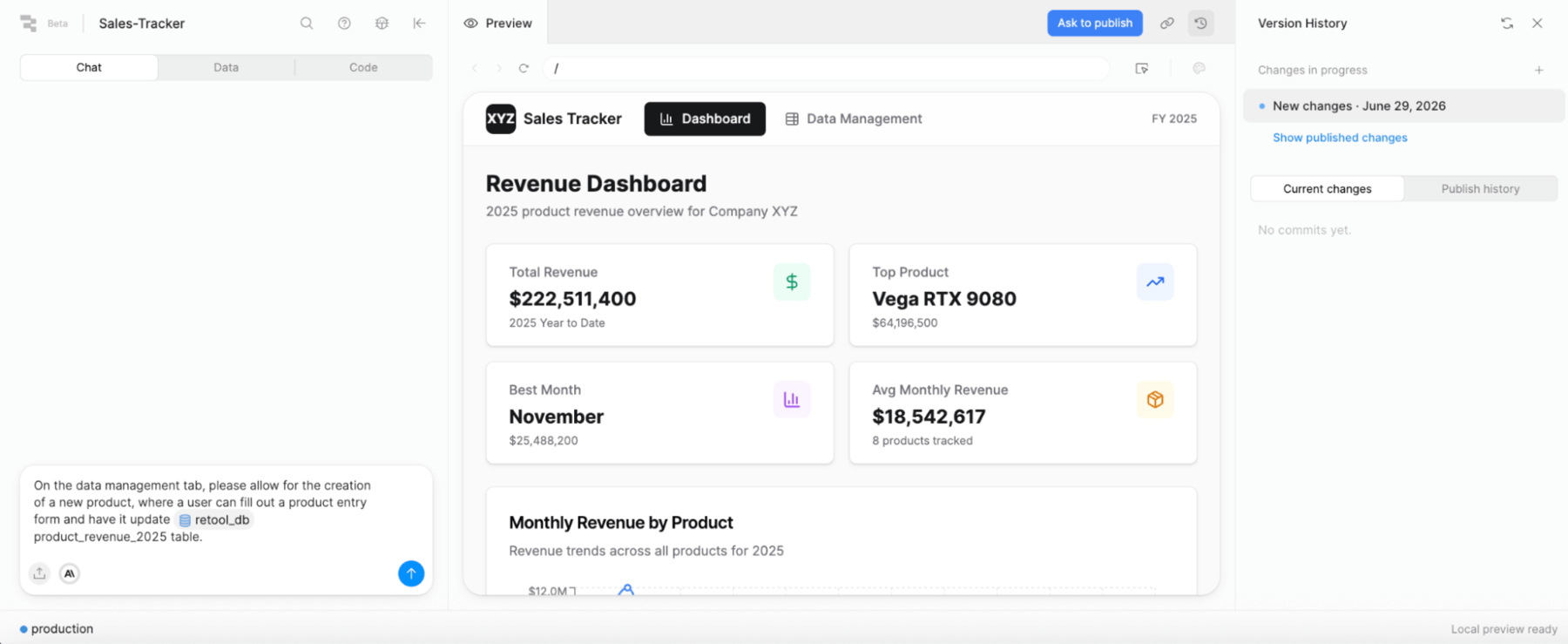
Task: Collapse the left chat panel
Action: 419,24
